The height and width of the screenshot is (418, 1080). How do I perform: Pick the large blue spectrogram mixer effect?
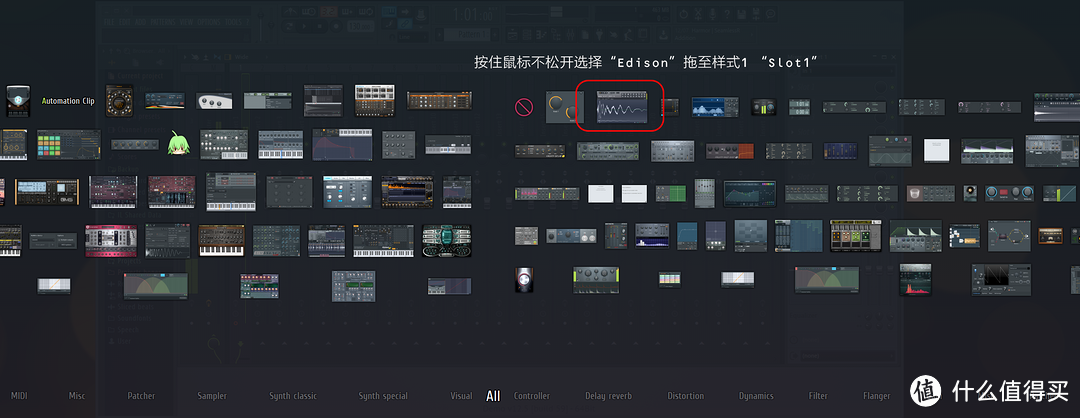point(798,236)
